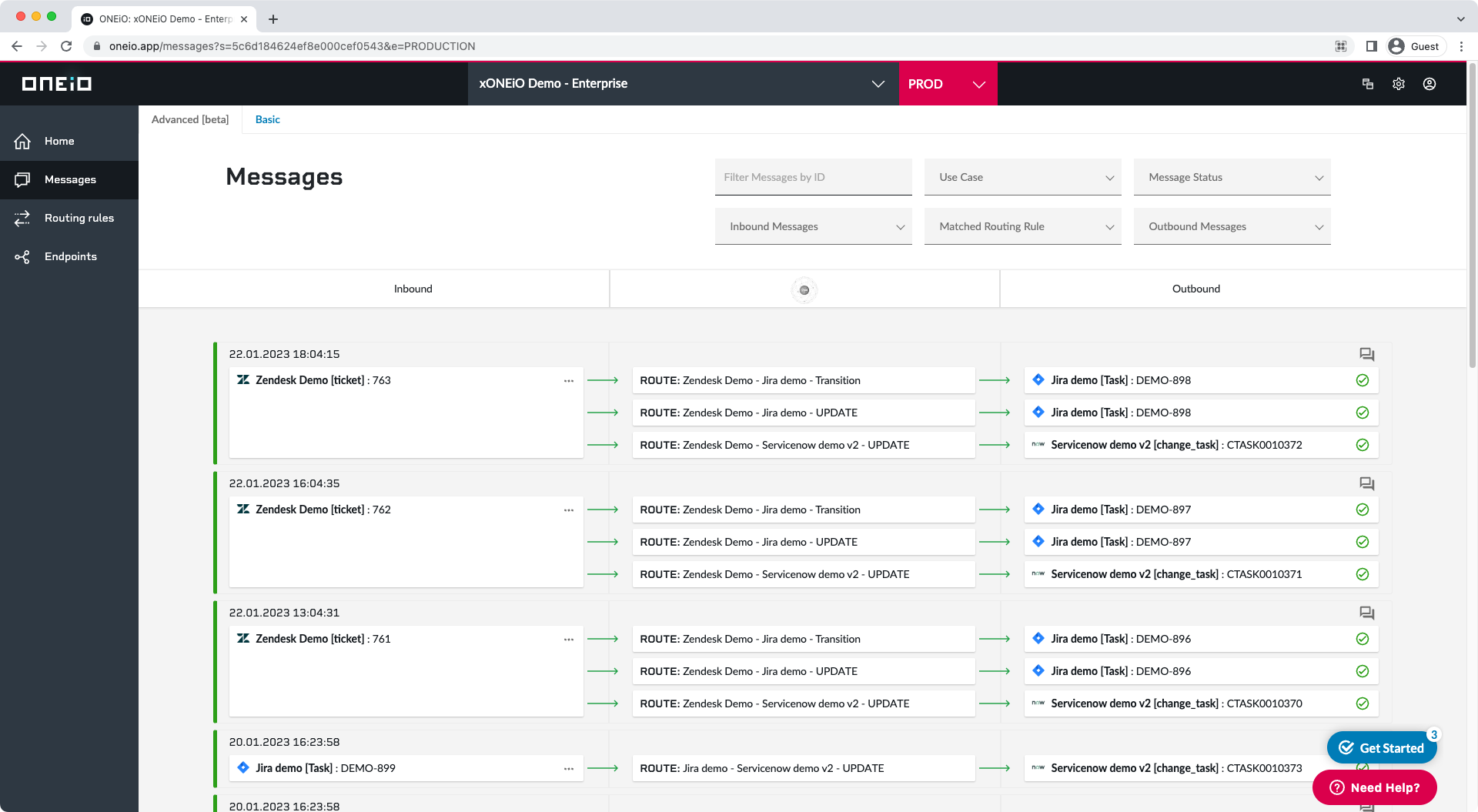Click the Need Help? button

coord(1373,787)
